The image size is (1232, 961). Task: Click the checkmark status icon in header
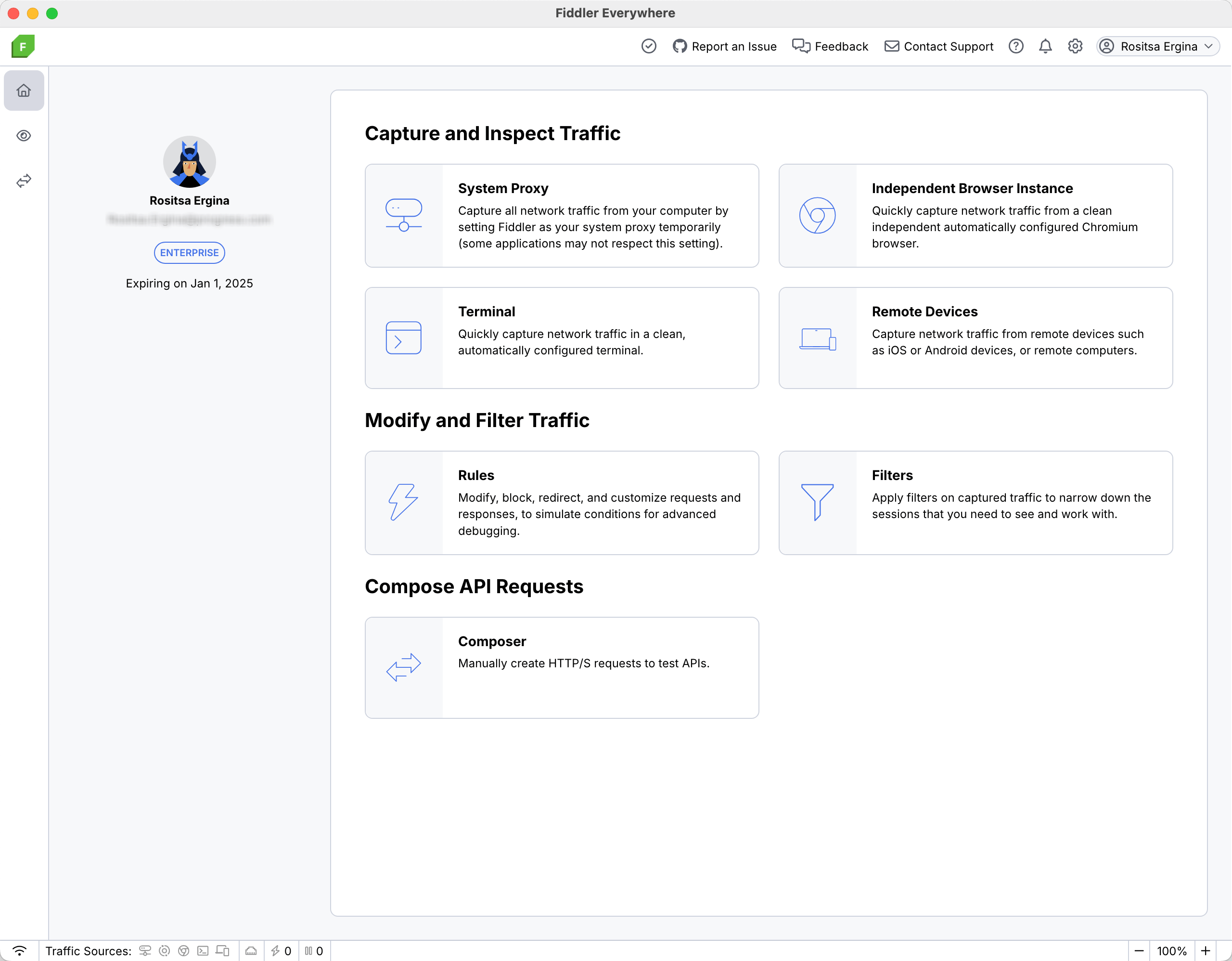[x=649, y=46]
